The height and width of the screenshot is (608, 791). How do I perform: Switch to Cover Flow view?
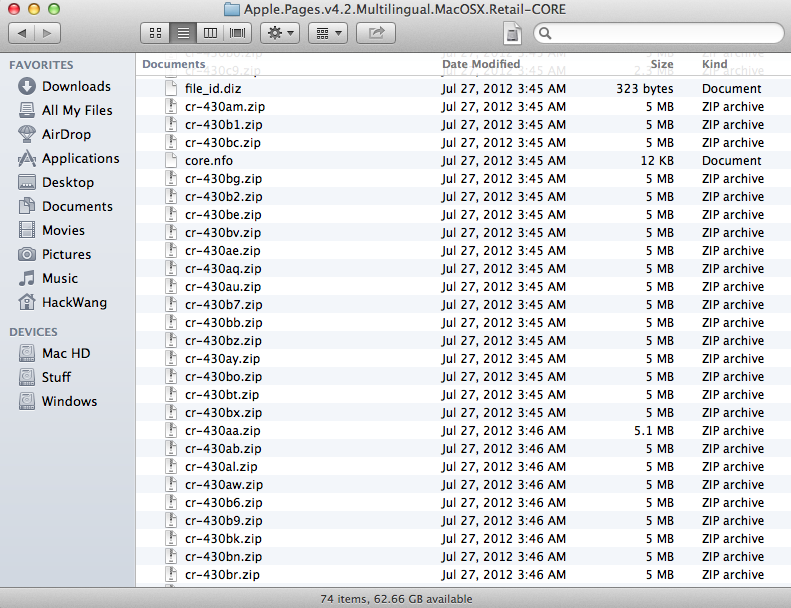238,33
